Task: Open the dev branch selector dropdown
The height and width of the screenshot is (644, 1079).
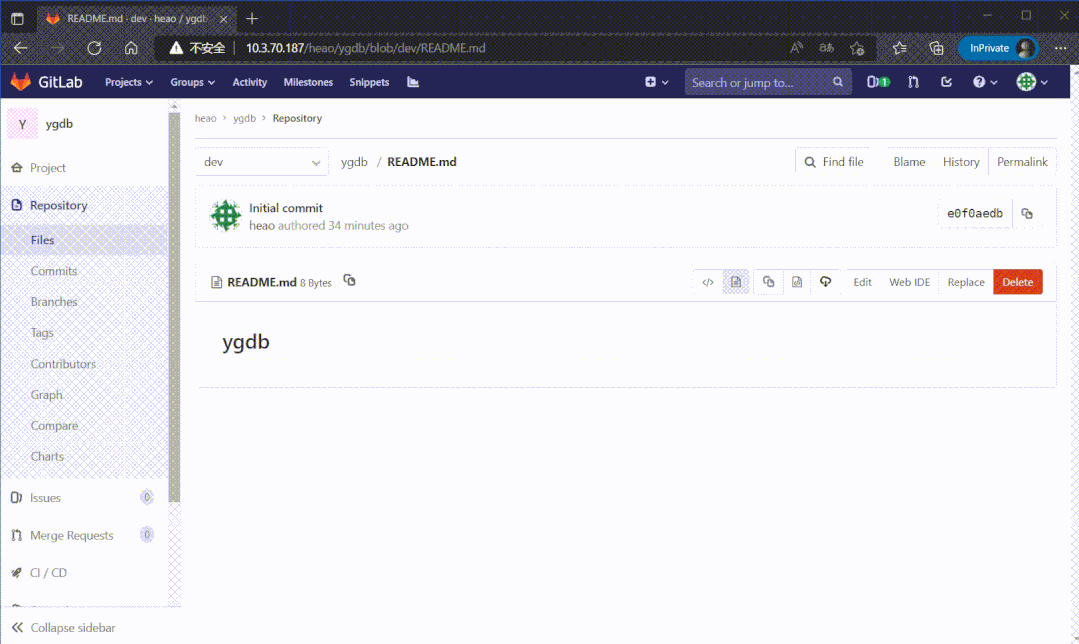Action: point(262,162)
